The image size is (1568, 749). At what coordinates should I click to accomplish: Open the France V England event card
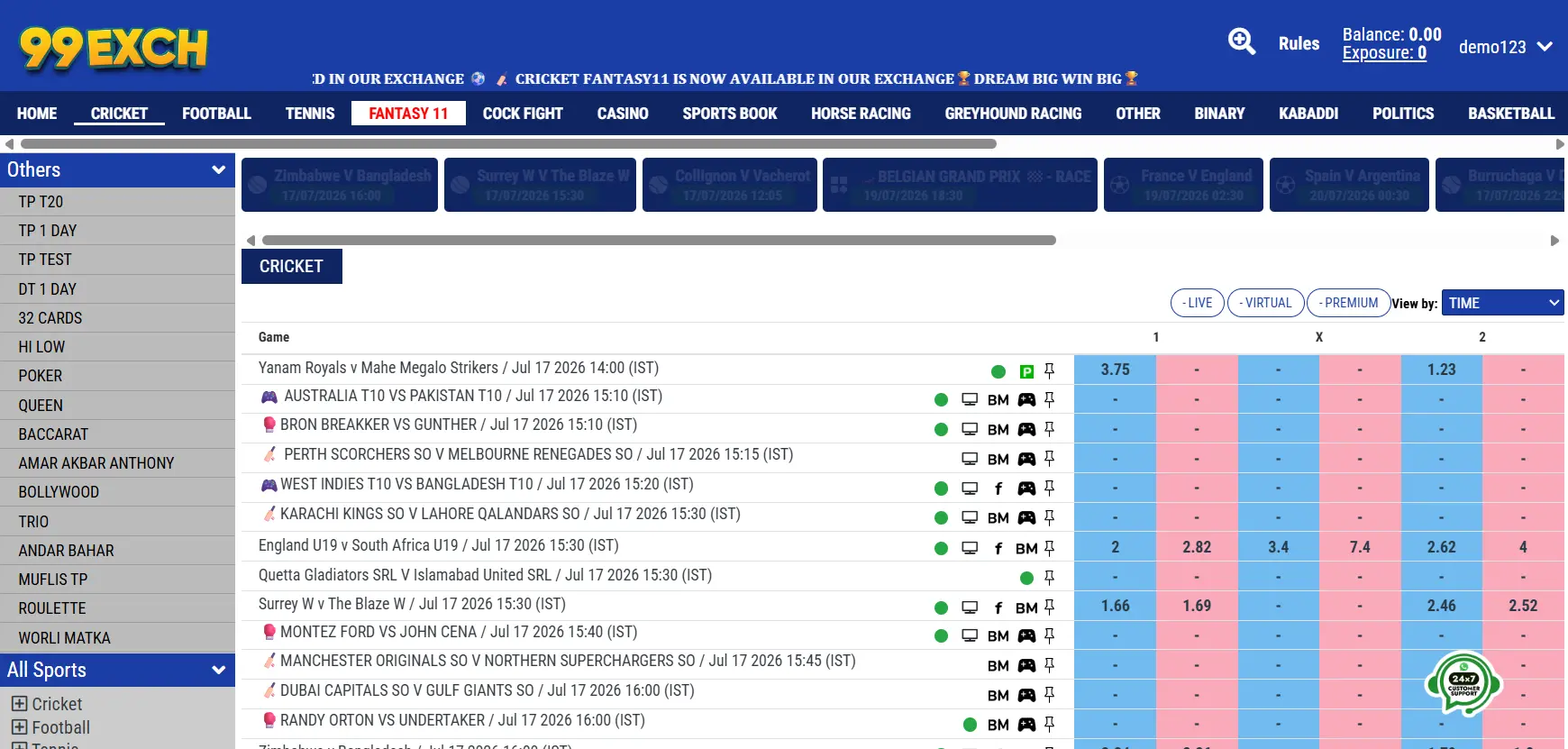click(x=1183, y=185)
